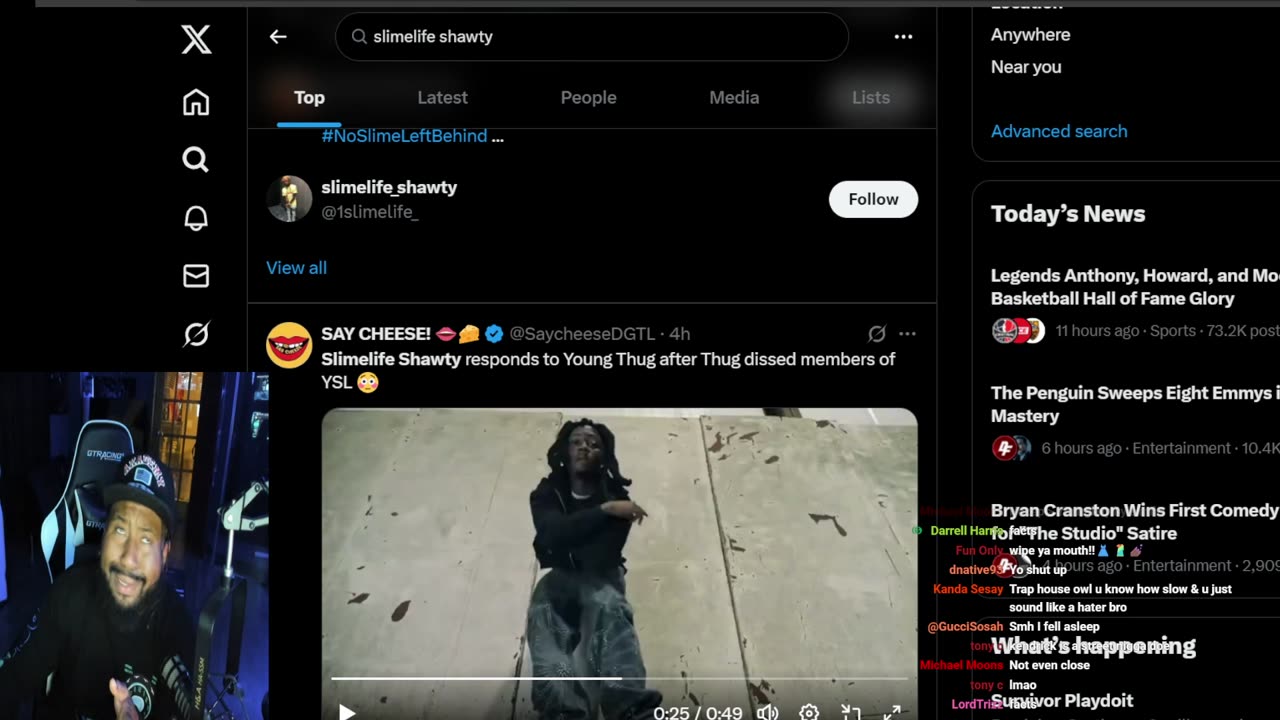The image size is (1280, 720).
Task: Click the verified badge beside SAY CHEESE!
Action: (x=494, y=334)
